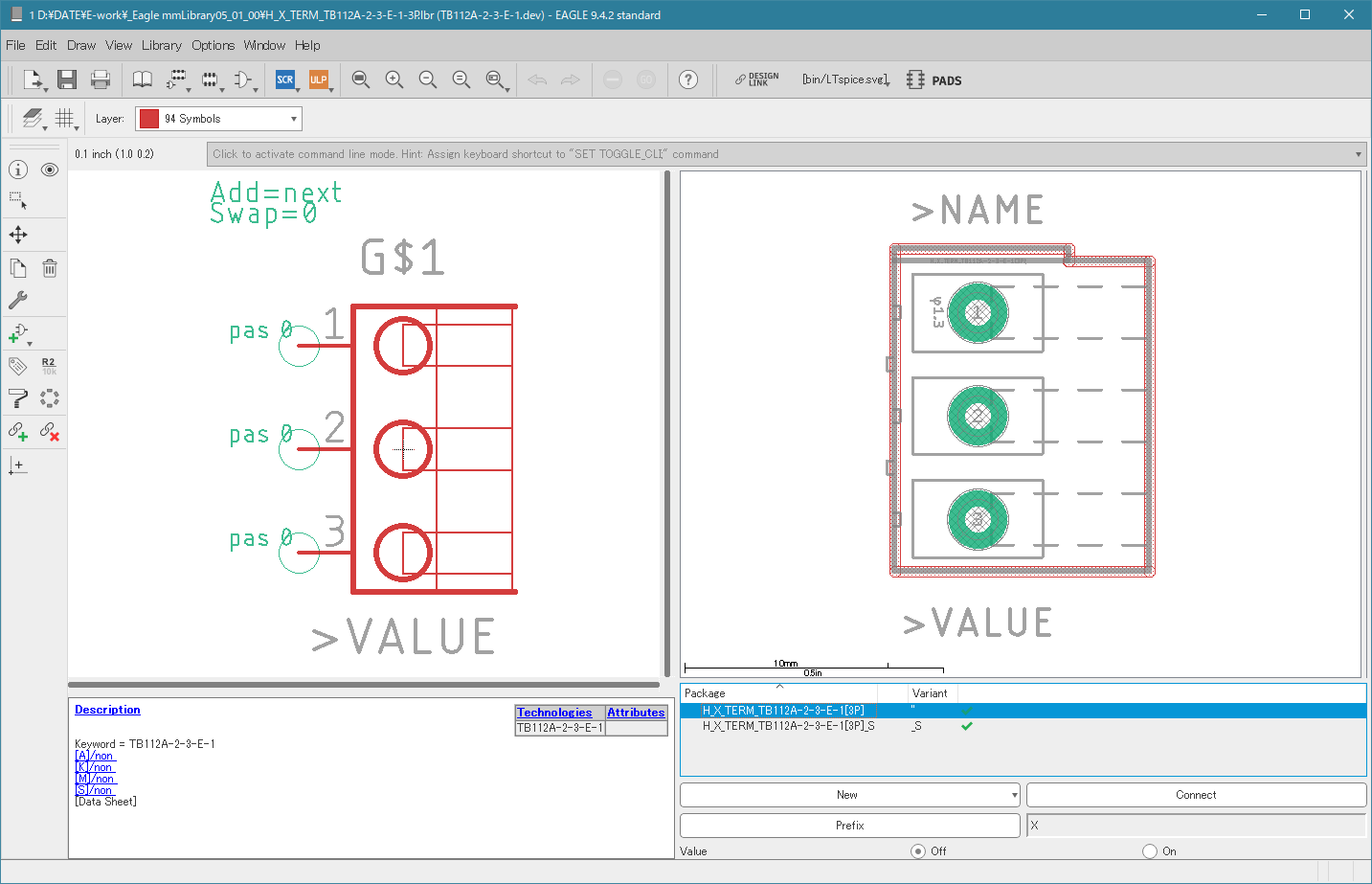Click the Save floppy disk icon
Screen dimensions: 1372x884
click(x=66, y=79)
